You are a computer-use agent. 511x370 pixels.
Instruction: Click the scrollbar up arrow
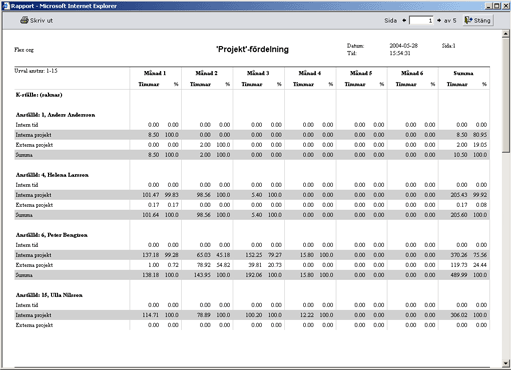point(506,34)
